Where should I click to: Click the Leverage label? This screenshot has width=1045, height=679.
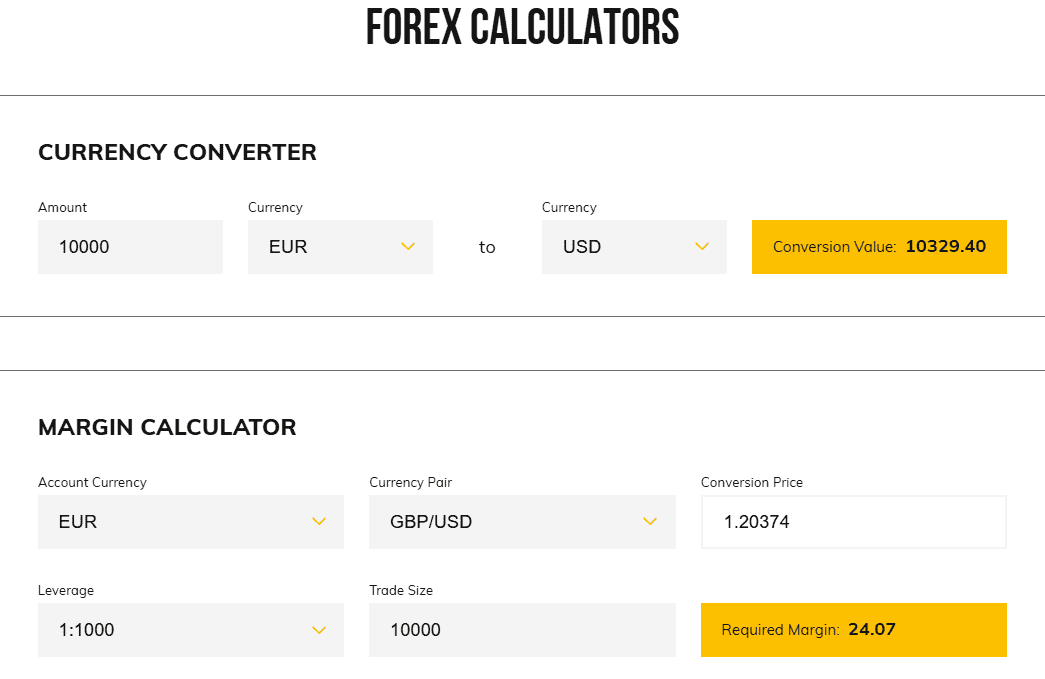[x=66, y=591]
